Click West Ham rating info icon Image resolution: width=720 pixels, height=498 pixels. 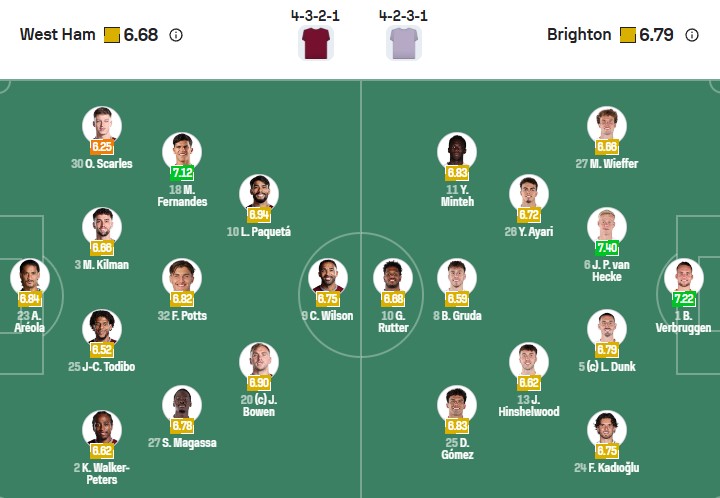click(176, 35)
